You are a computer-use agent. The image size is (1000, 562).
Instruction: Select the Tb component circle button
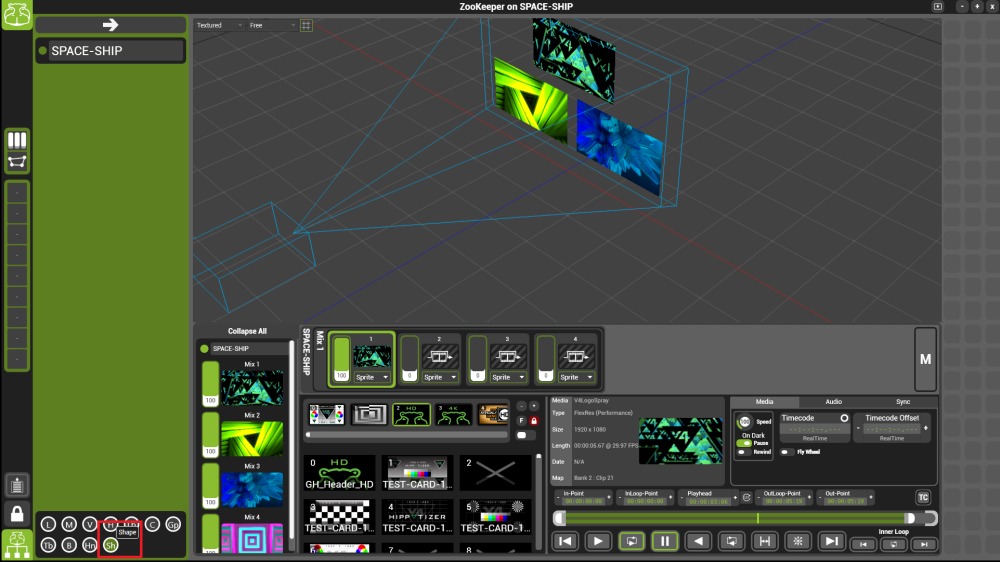click(48, 545)
